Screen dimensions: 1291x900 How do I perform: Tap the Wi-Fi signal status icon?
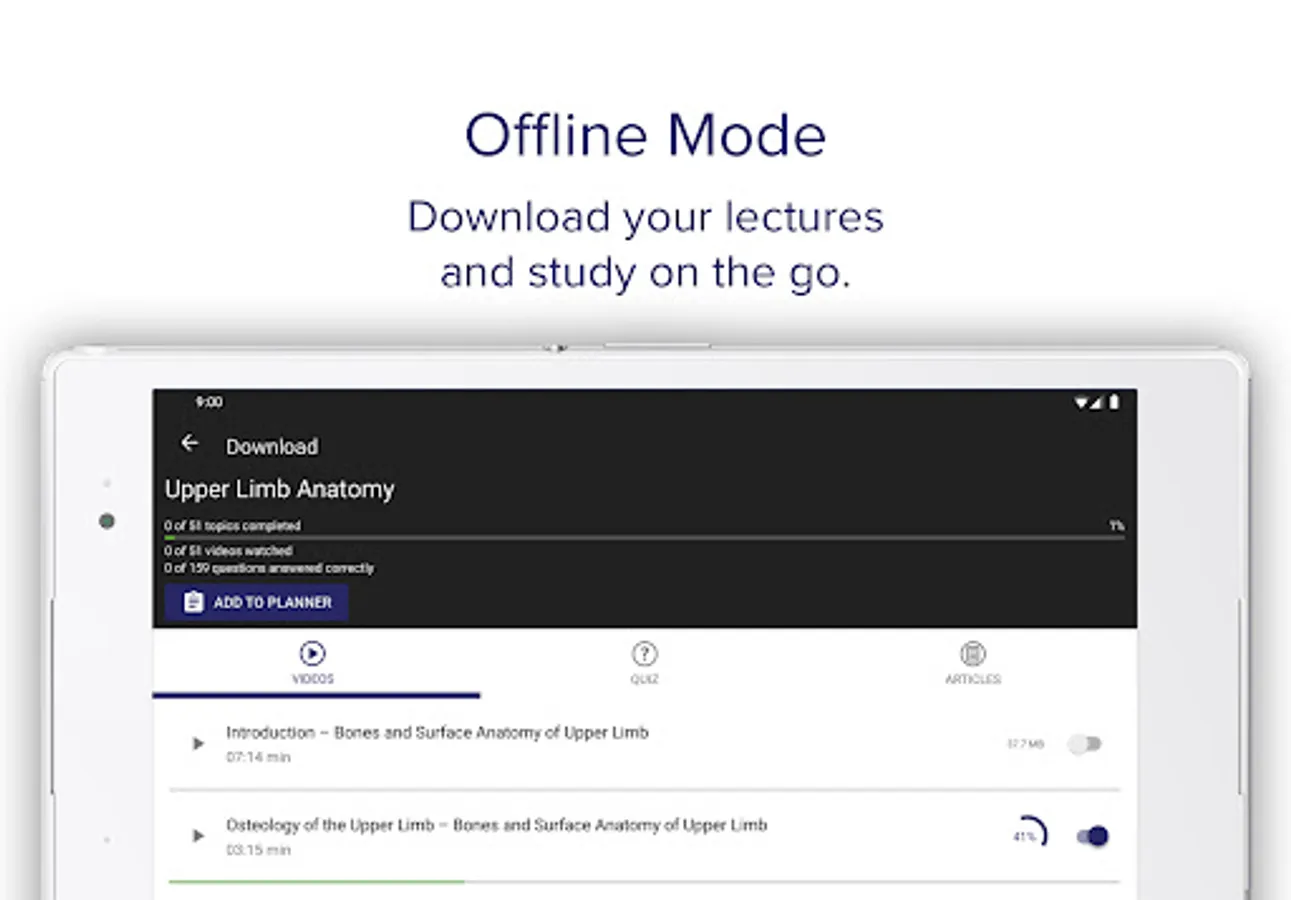click(x=1081, y=402)
